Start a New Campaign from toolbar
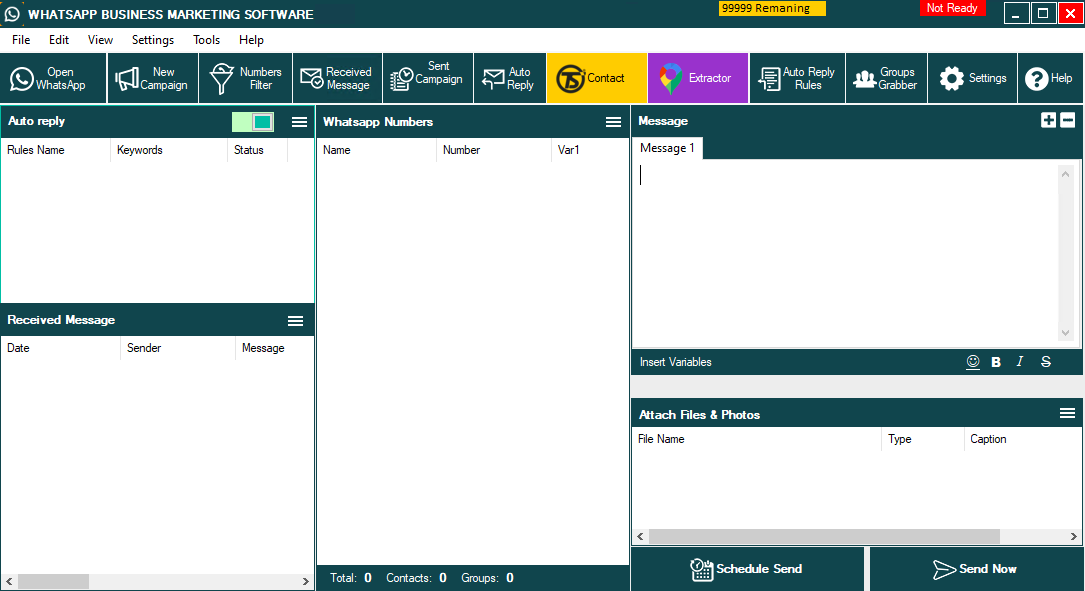Image resolution: width=1085 pixels, height=591 pixels. (x=152, y=78)
